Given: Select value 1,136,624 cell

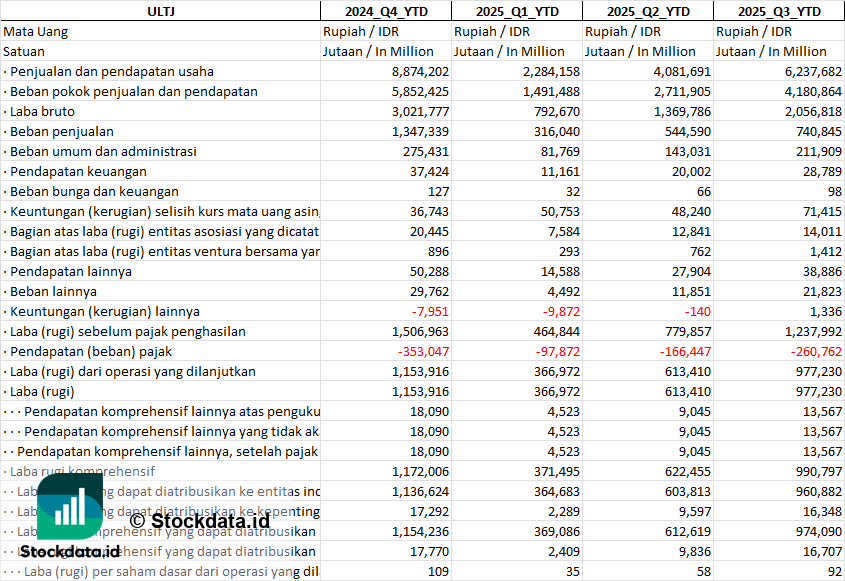Looking at the screenshot, I should coord(420,492).
